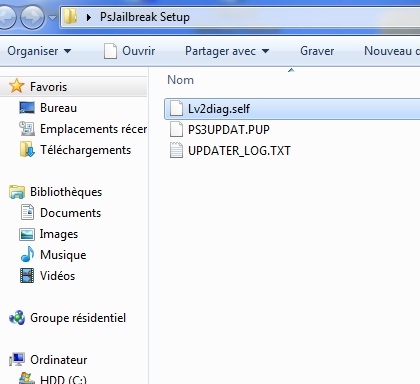Open the Téléchargements folder icon
The width and height of the screenshot is (420, 384).
click(27, 150)
